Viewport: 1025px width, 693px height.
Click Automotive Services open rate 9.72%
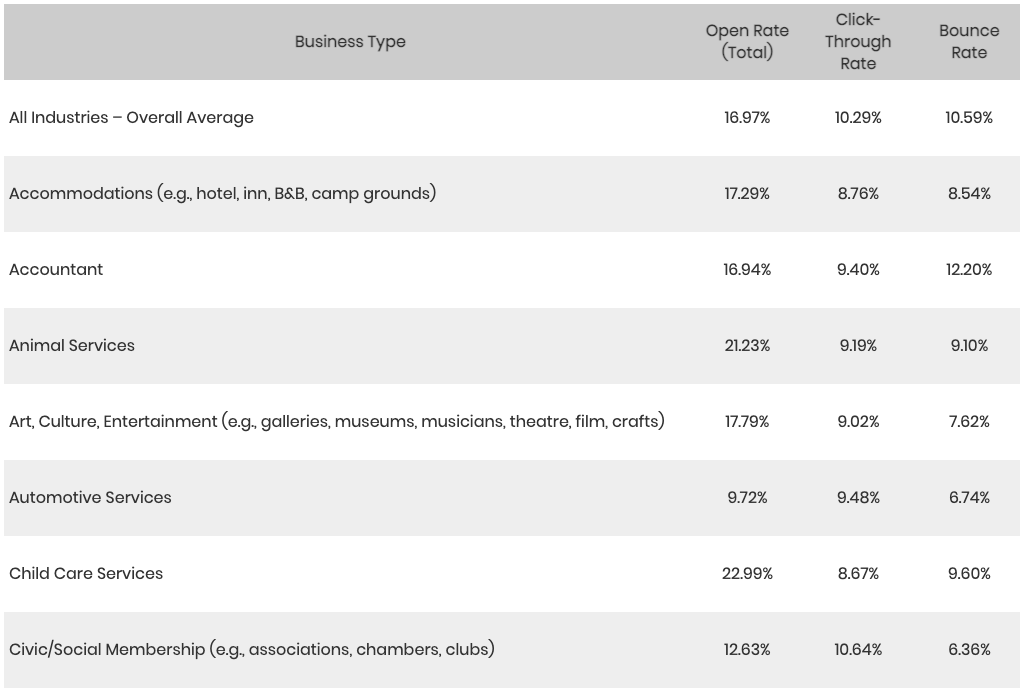pyautogui.click(x=747, y=498)
